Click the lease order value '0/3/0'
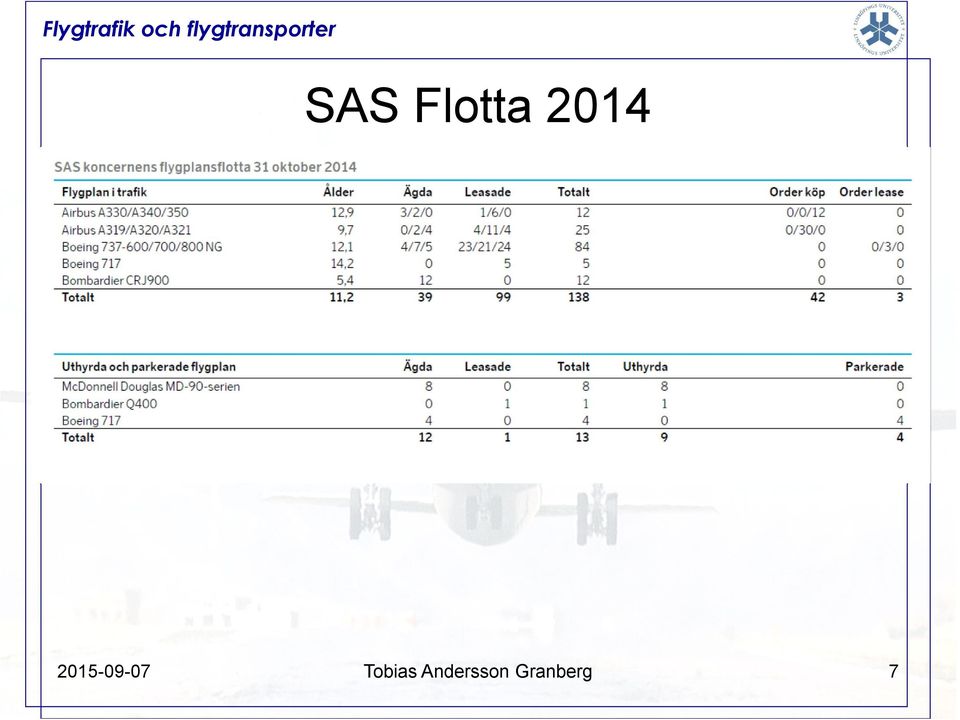This screenshot has height=720, width=960. click(x=888, y=247)
